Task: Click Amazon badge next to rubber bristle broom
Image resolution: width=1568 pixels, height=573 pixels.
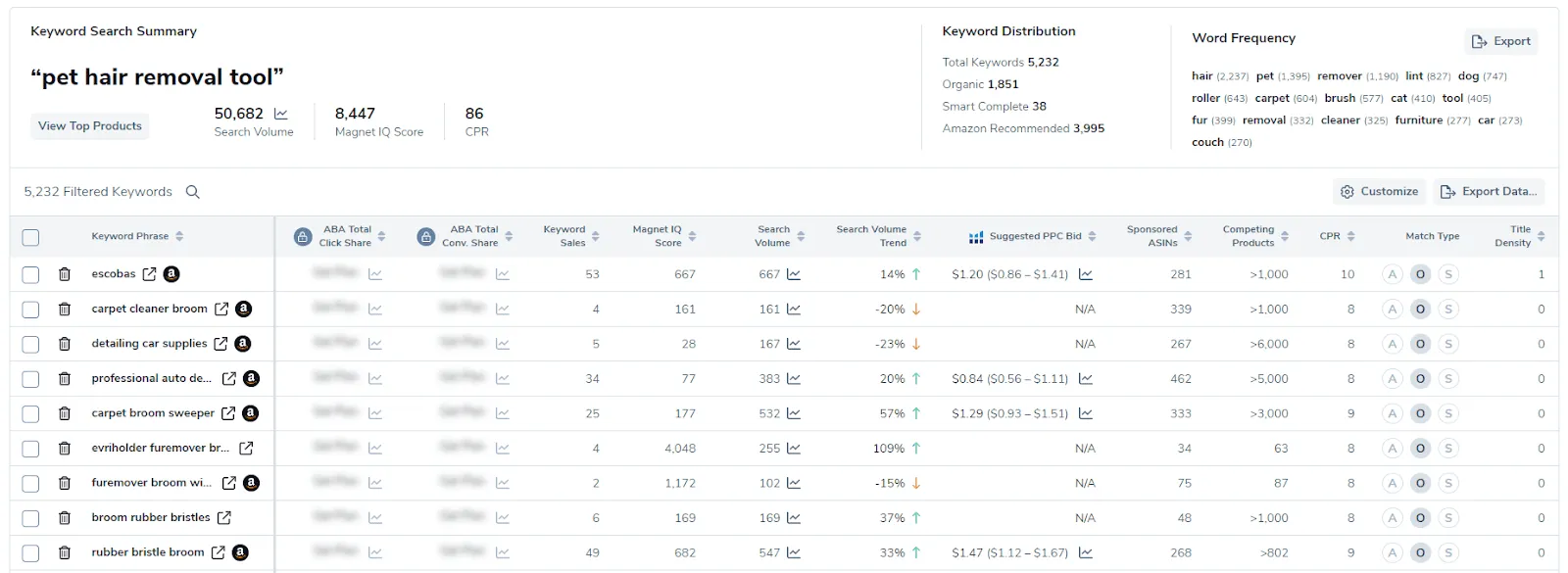Action: pyautogui.click(x=240, y=552)
